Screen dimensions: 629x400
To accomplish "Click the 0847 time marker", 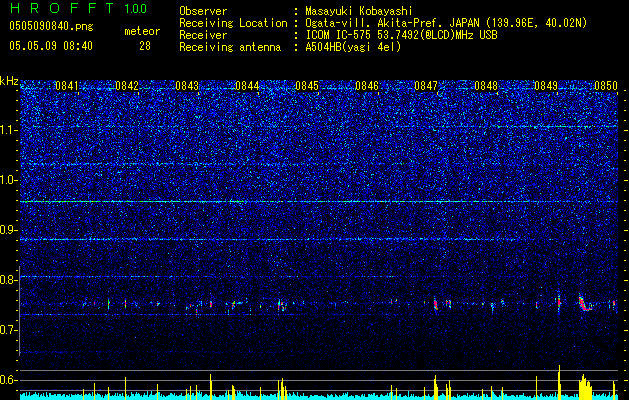I will pyautogui.click(x=426, y=86).
